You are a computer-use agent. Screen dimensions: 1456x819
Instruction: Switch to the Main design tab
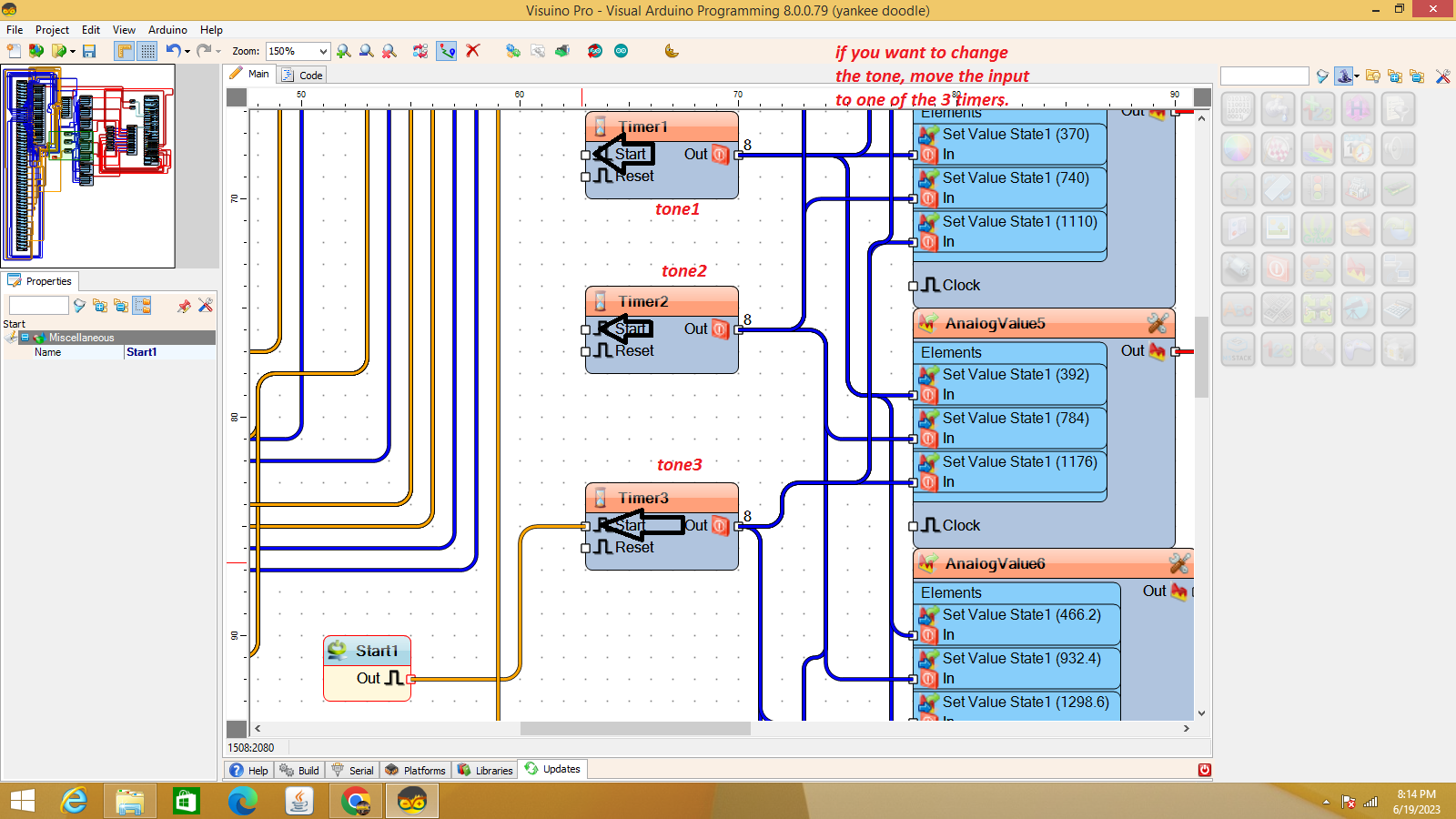pyautogui.click(x=250, y=74)
